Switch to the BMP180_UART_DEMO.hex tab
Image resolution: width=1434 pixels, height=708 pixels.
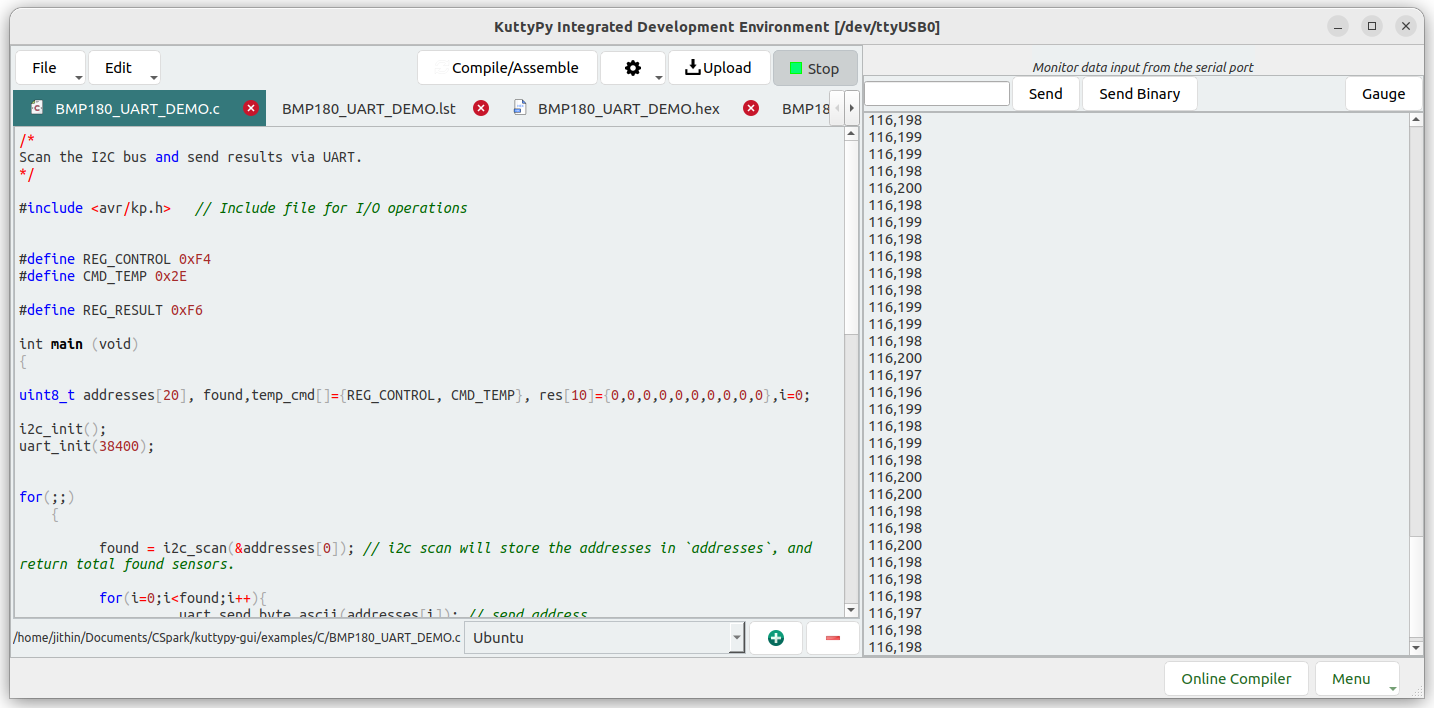click(x=629, y=108)
